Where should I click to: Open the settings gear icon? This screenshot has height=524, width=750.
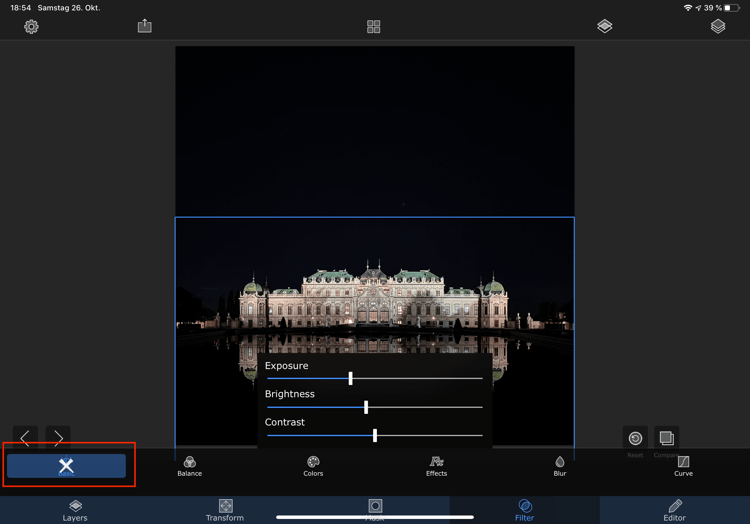(31, 26)
